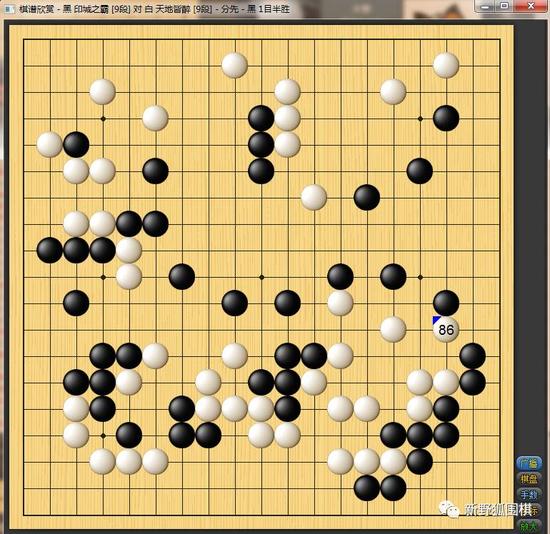Toggle the 手数 move numbers button
The image size is (550, 534).
pyautogui.click(x=529, y=495)
